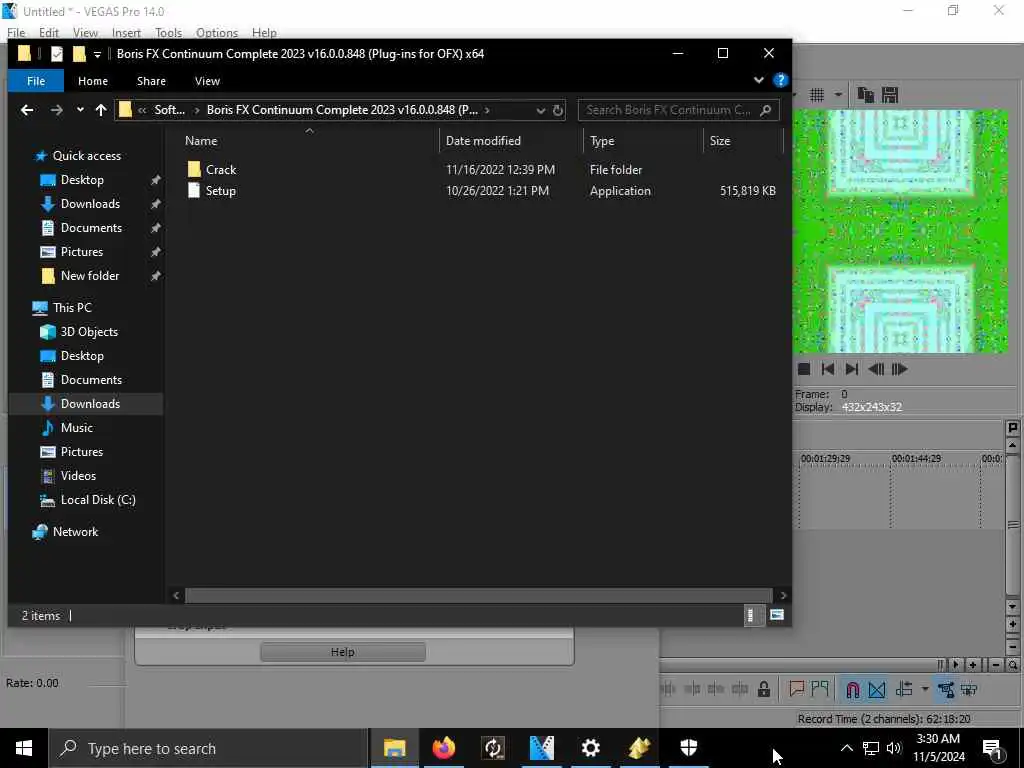This screenshot has width=1024, height=768.
Task: Open VEGAS Tools menu
Action: pyautogui.click(x=168, y=33)
